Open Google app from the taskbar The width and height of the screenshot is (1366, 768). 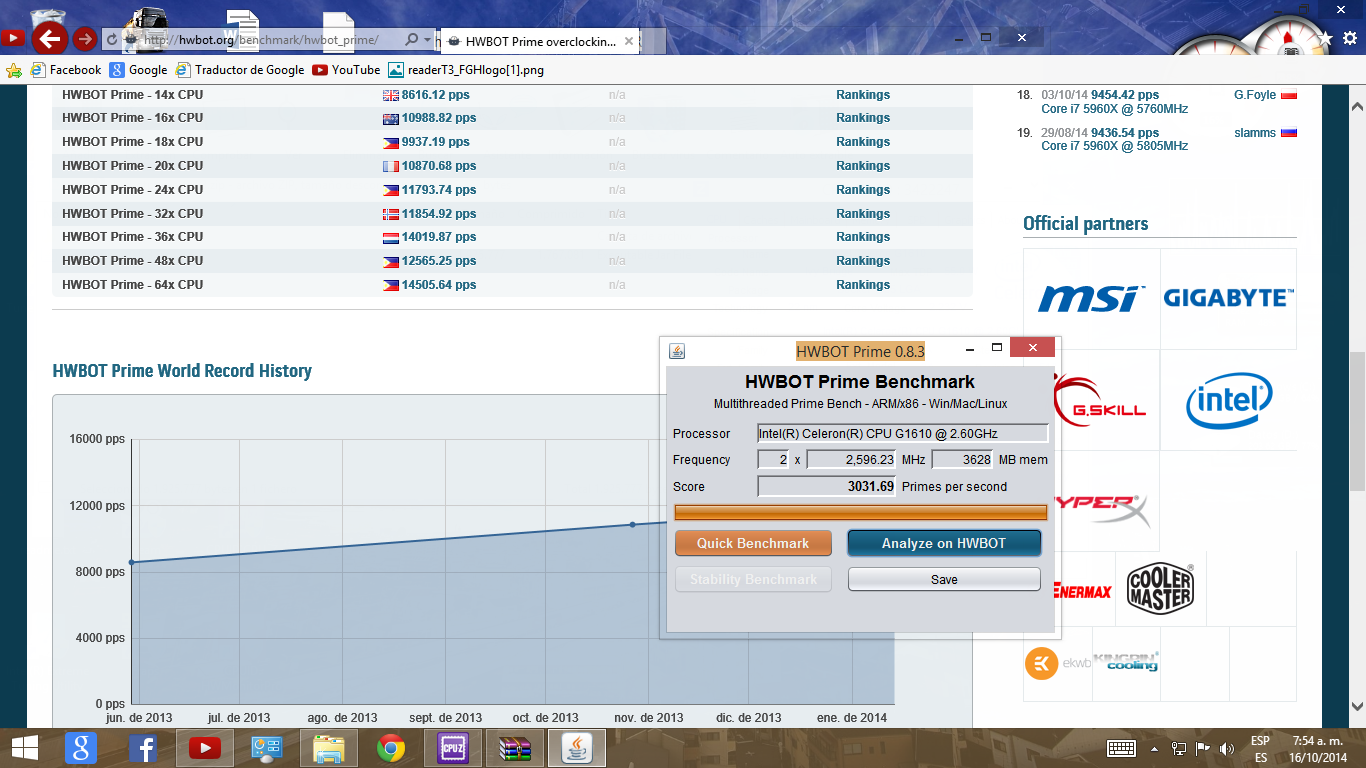coord(81,748)
